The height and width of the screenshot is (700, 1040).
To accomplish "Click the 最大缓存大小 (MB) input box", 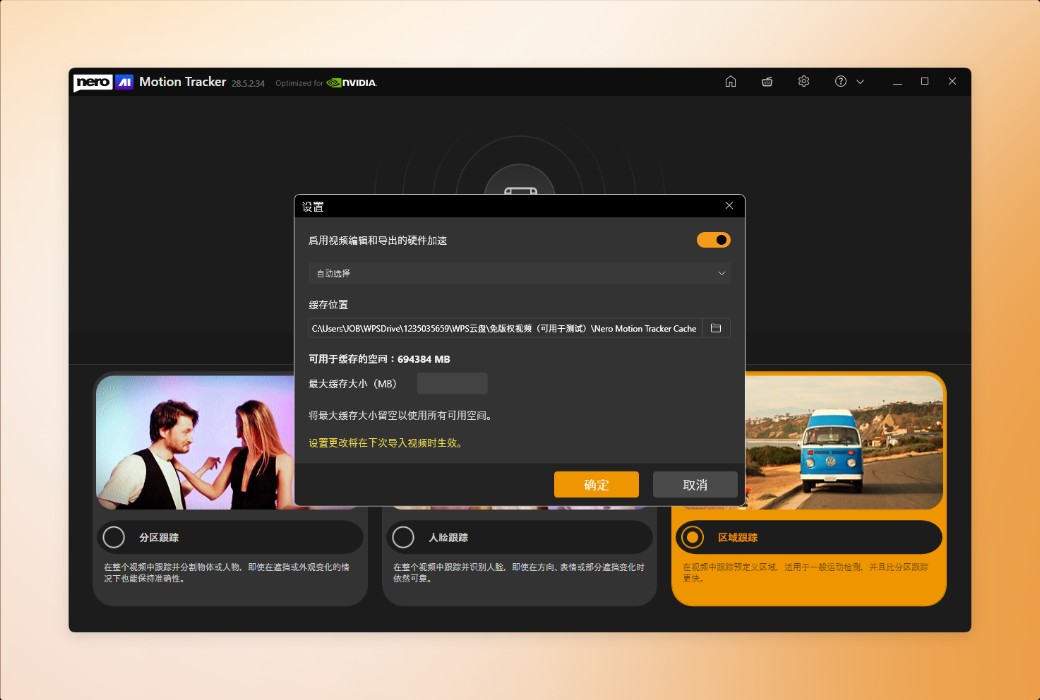I will [452, 382].
